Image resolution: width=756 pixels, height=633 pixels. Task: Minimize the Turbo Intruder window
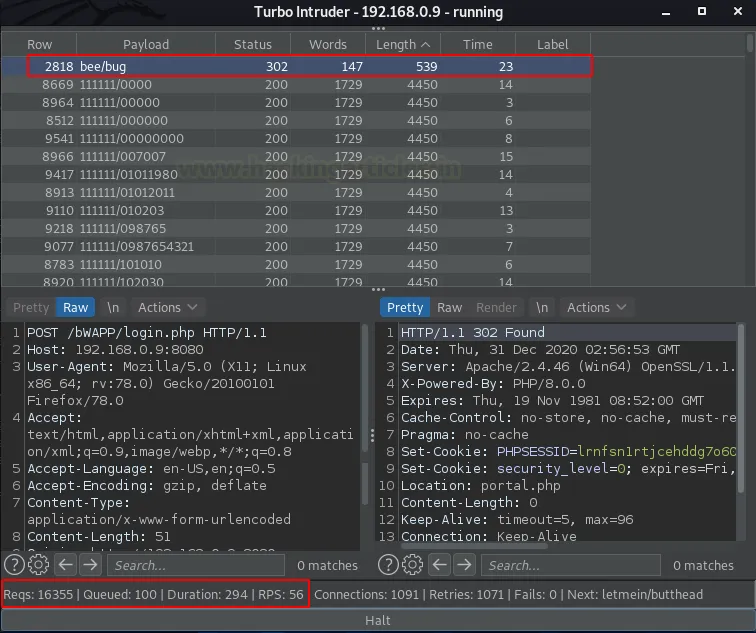pyautogui.click(x=666, y=13)
